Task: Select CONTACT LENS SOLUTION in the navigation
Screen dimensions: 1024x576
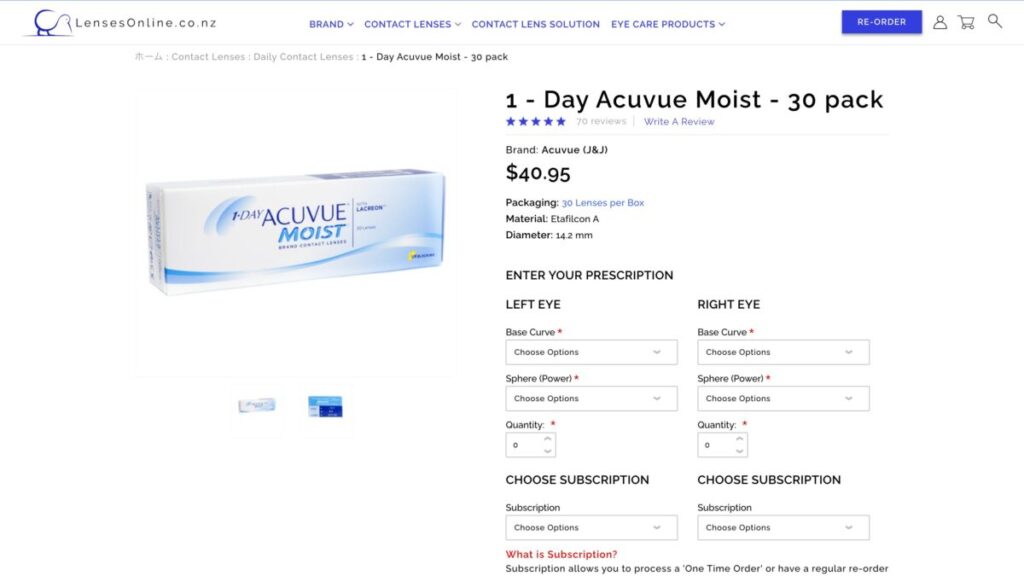Action: click(536, 23)
